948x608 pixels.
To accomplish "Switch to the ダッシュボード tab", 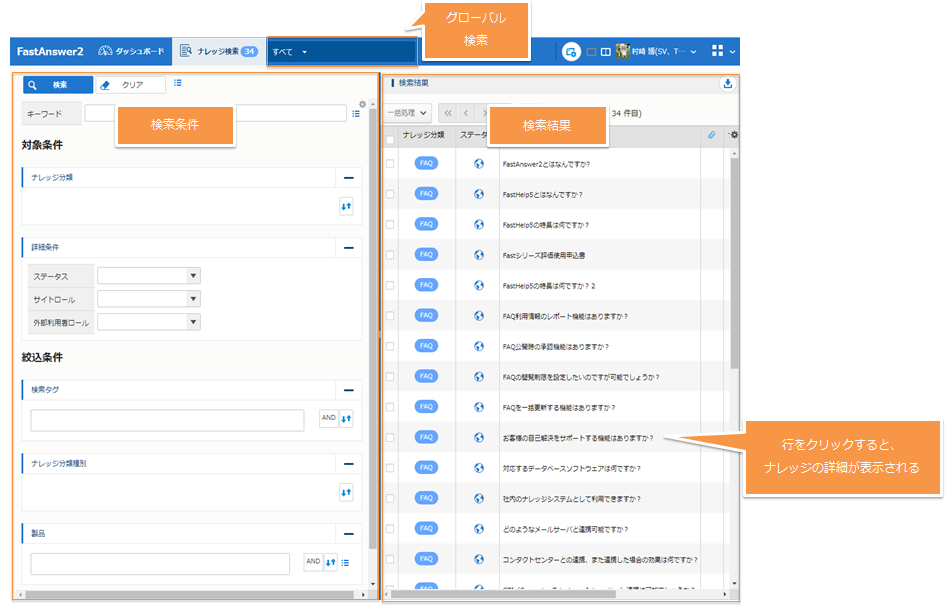I will coord(132,51).
